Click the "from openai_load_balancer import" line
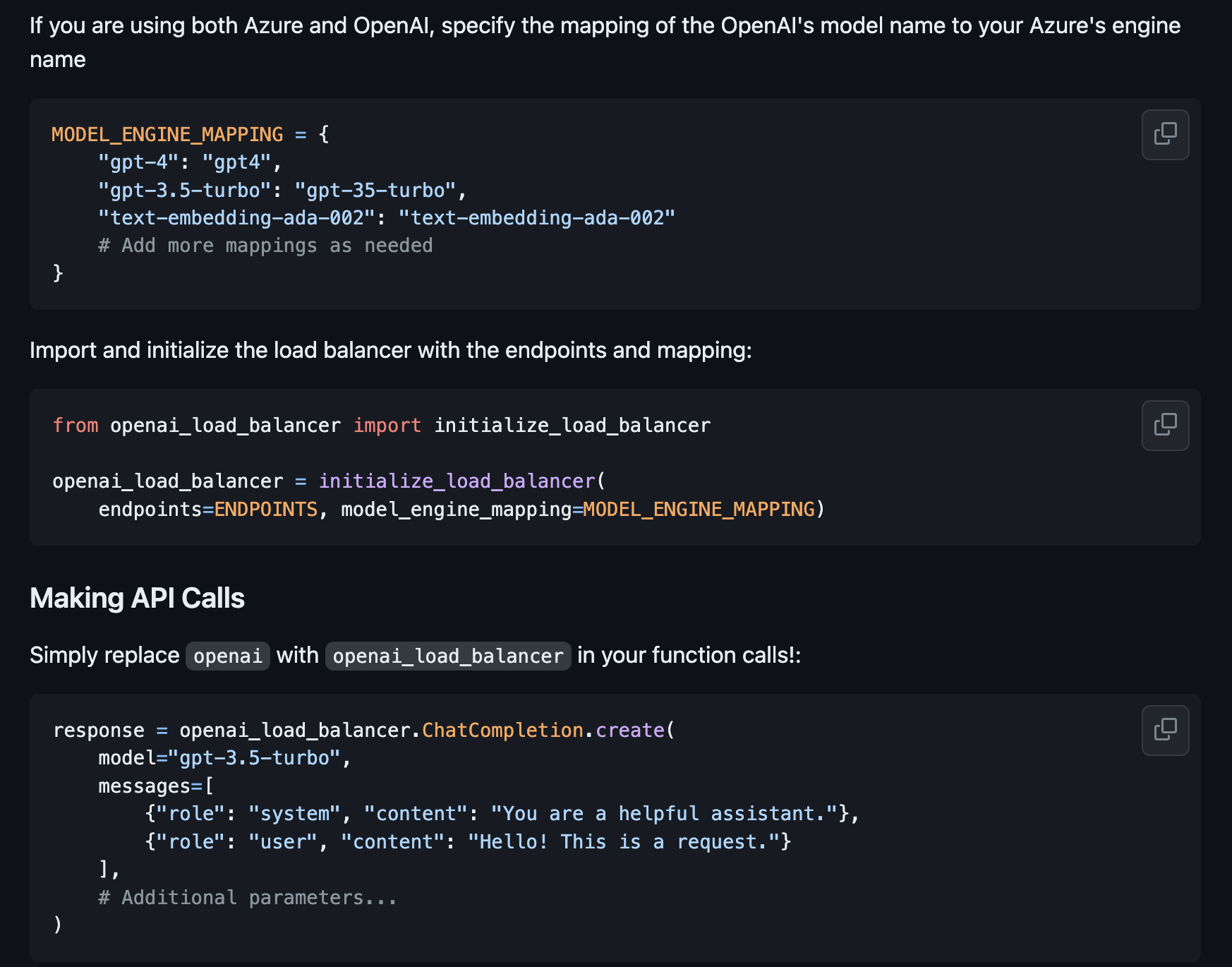Image resolution: width=1232 pixels, height=967 pixels. [382, 425]
